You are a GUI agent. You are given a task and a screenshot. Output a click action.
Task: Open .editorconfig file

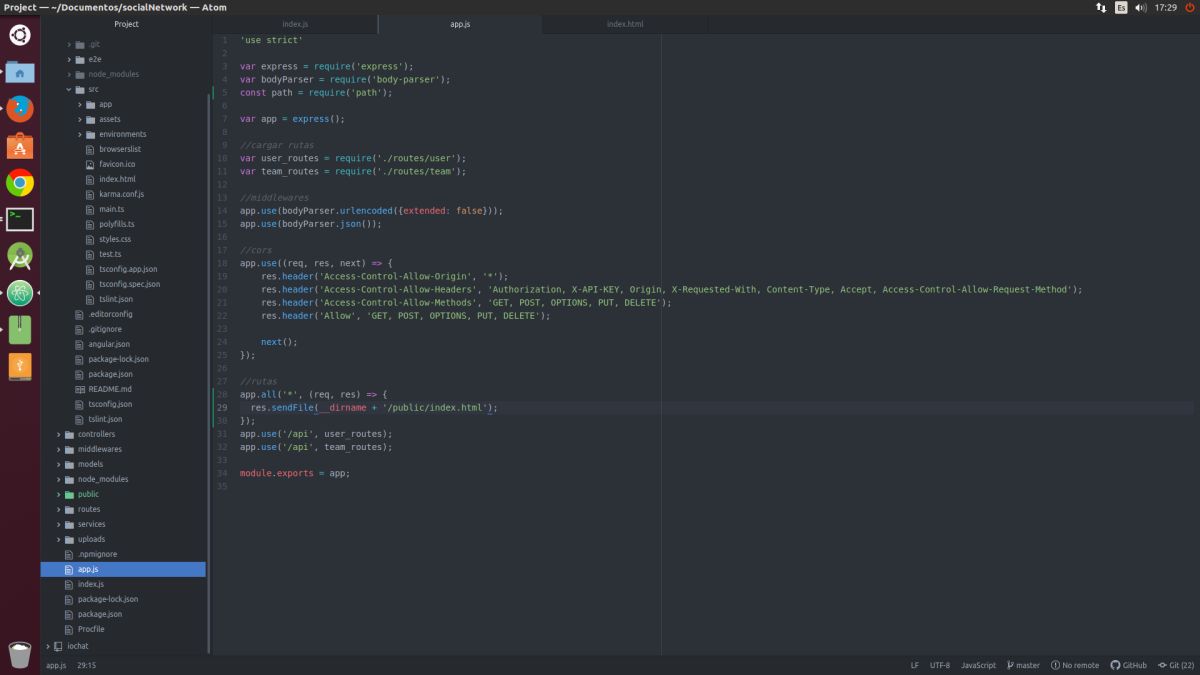[110, 314]
